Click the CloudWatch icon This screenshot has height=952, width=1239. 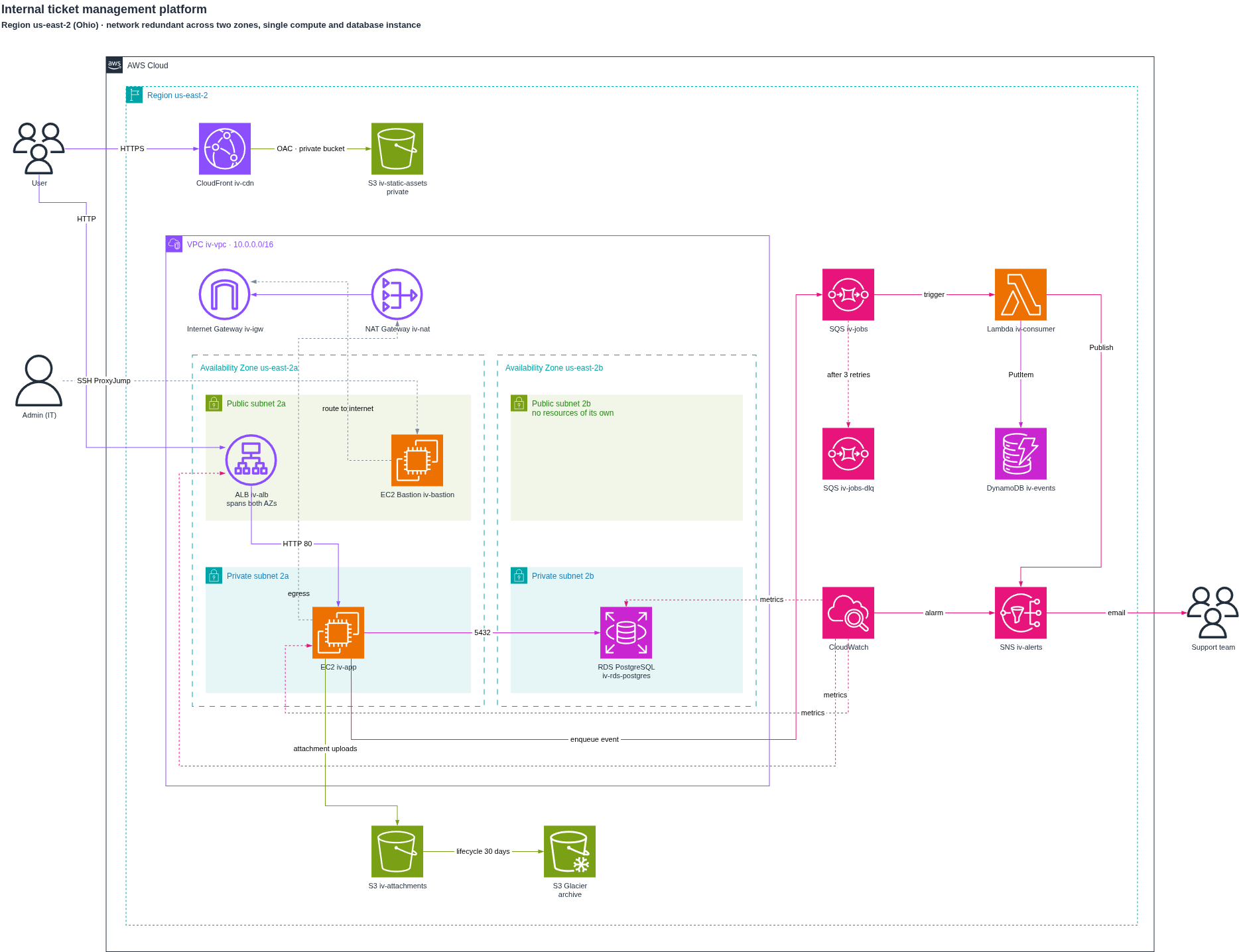[x=848, y=613]
